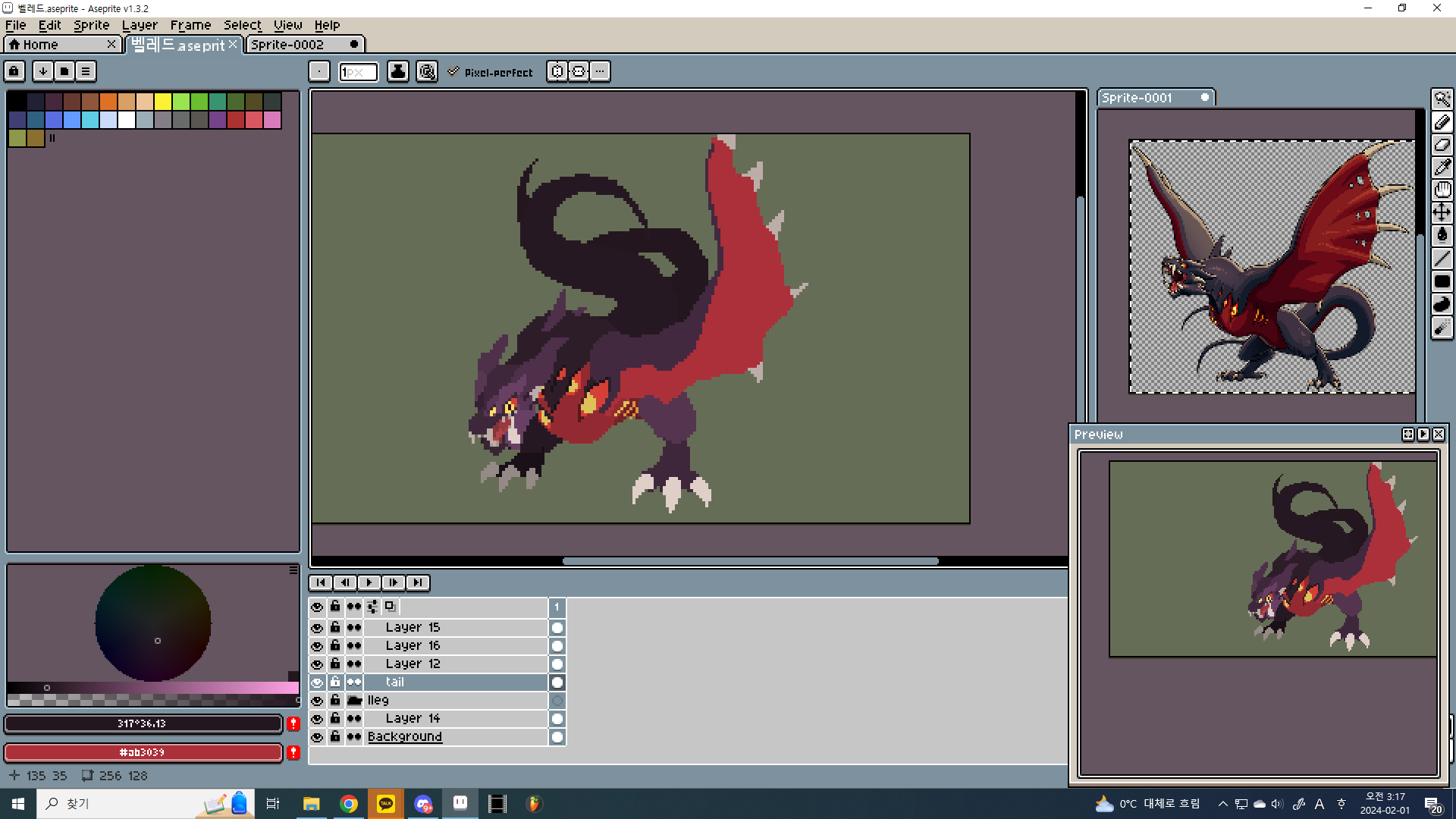This screenshot has width=1456, height=819.
Task: Select the Eyedropper tool
Action: click(1442, 167)
